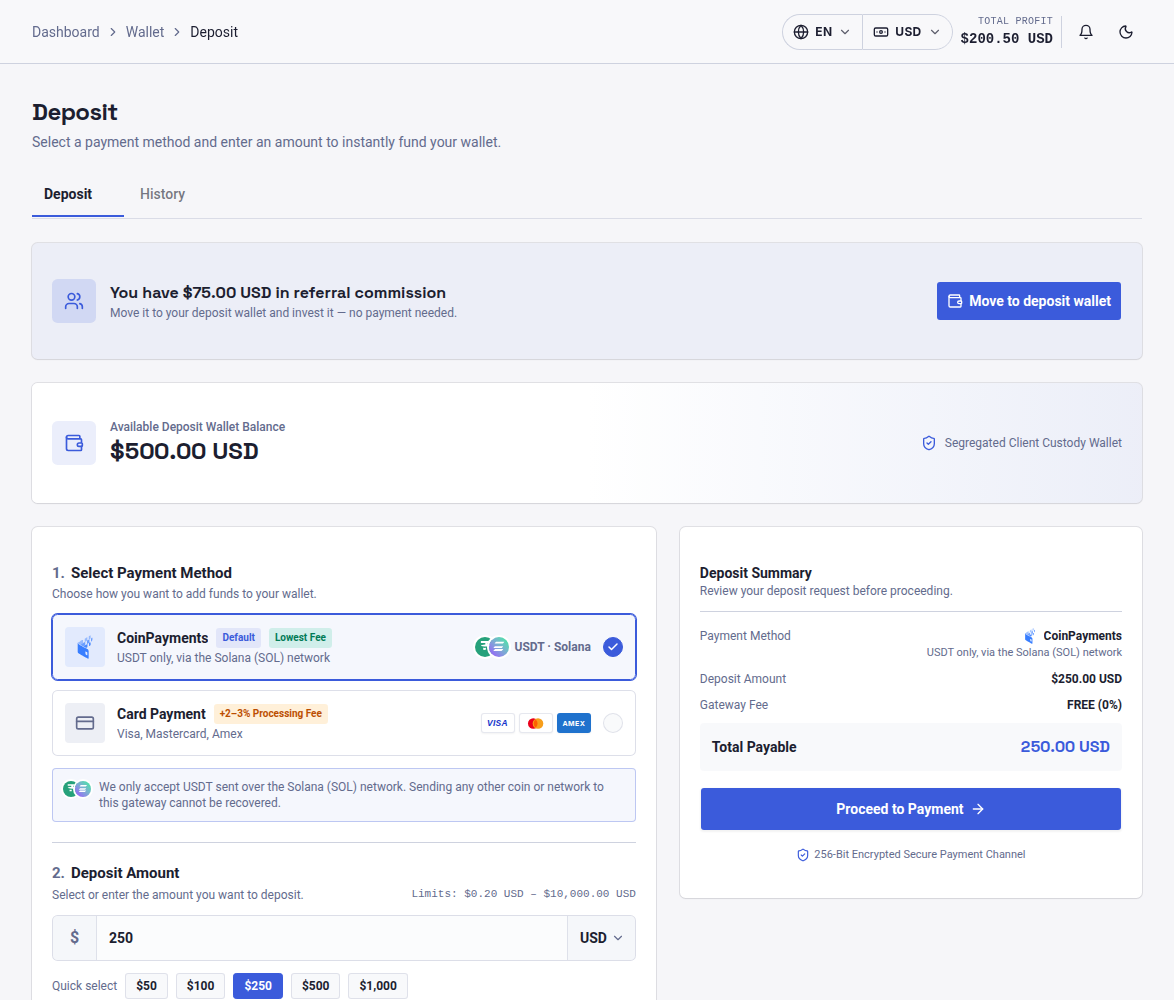Click the Amex logo
1174x1000 pixels.
[x=574, y=723]
